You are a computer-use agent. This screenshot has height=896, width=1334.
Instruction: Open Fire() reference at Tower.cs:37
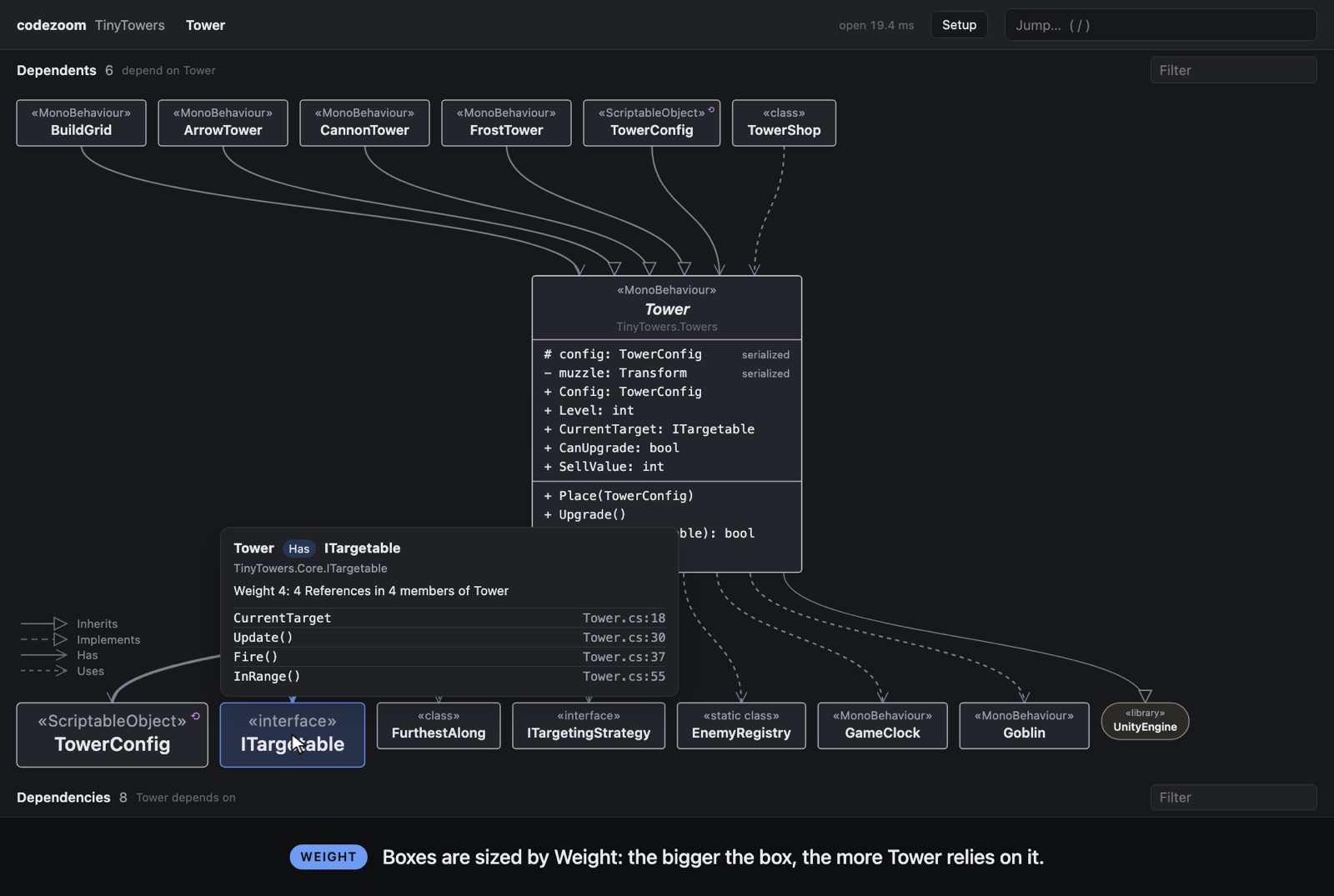point(449,657)
